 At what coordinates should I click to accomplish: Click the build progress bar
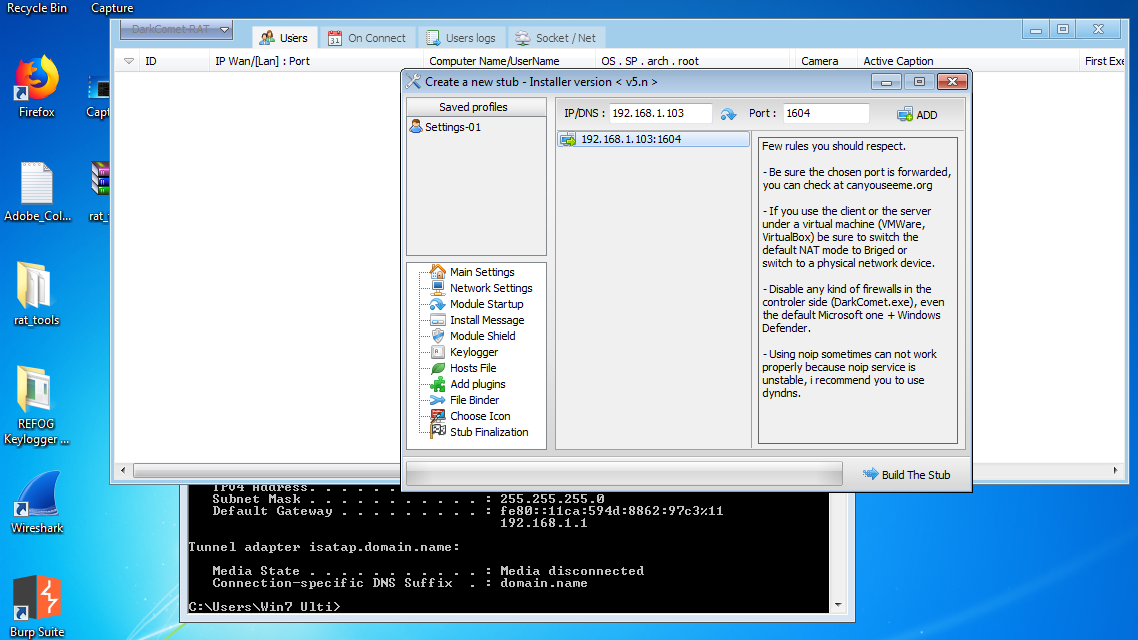(624, 474)
